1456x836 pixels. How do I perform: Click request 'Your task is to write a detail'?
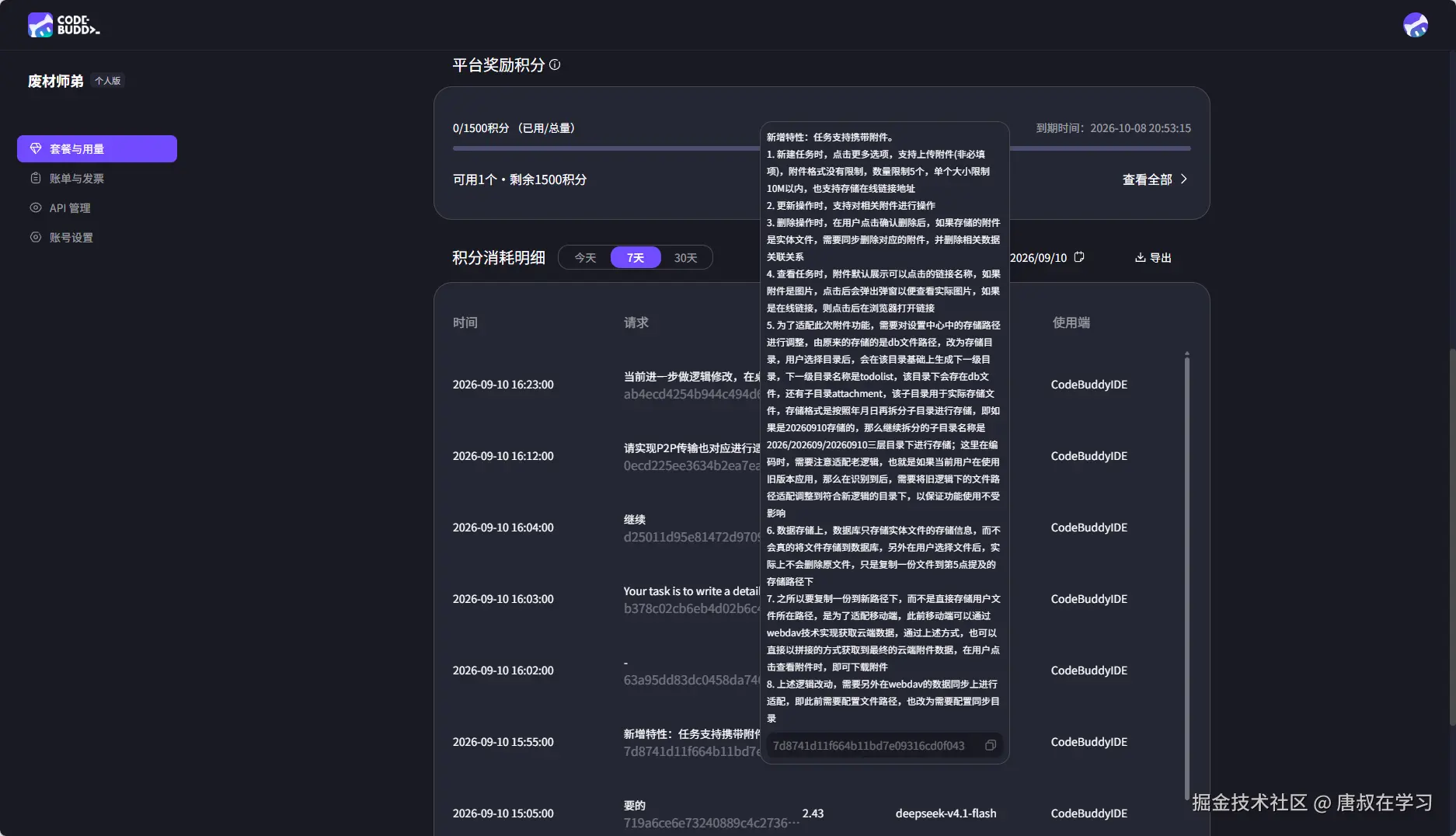[x=691, y=590]
